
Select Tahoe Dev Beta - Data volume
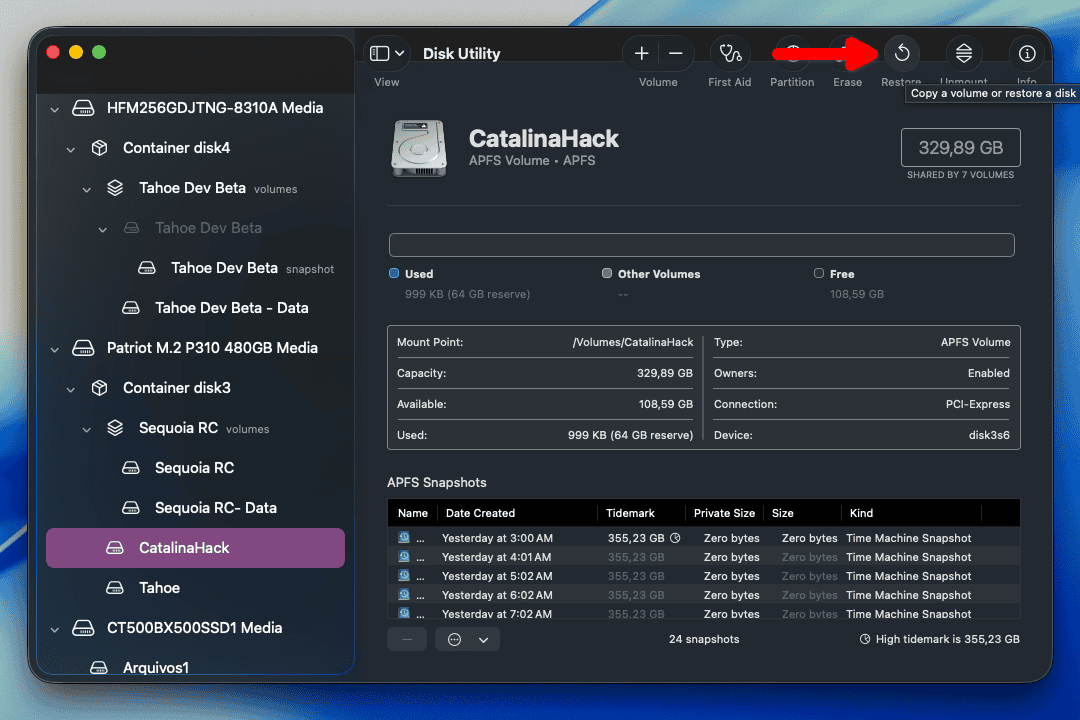(x=231, y=308)
